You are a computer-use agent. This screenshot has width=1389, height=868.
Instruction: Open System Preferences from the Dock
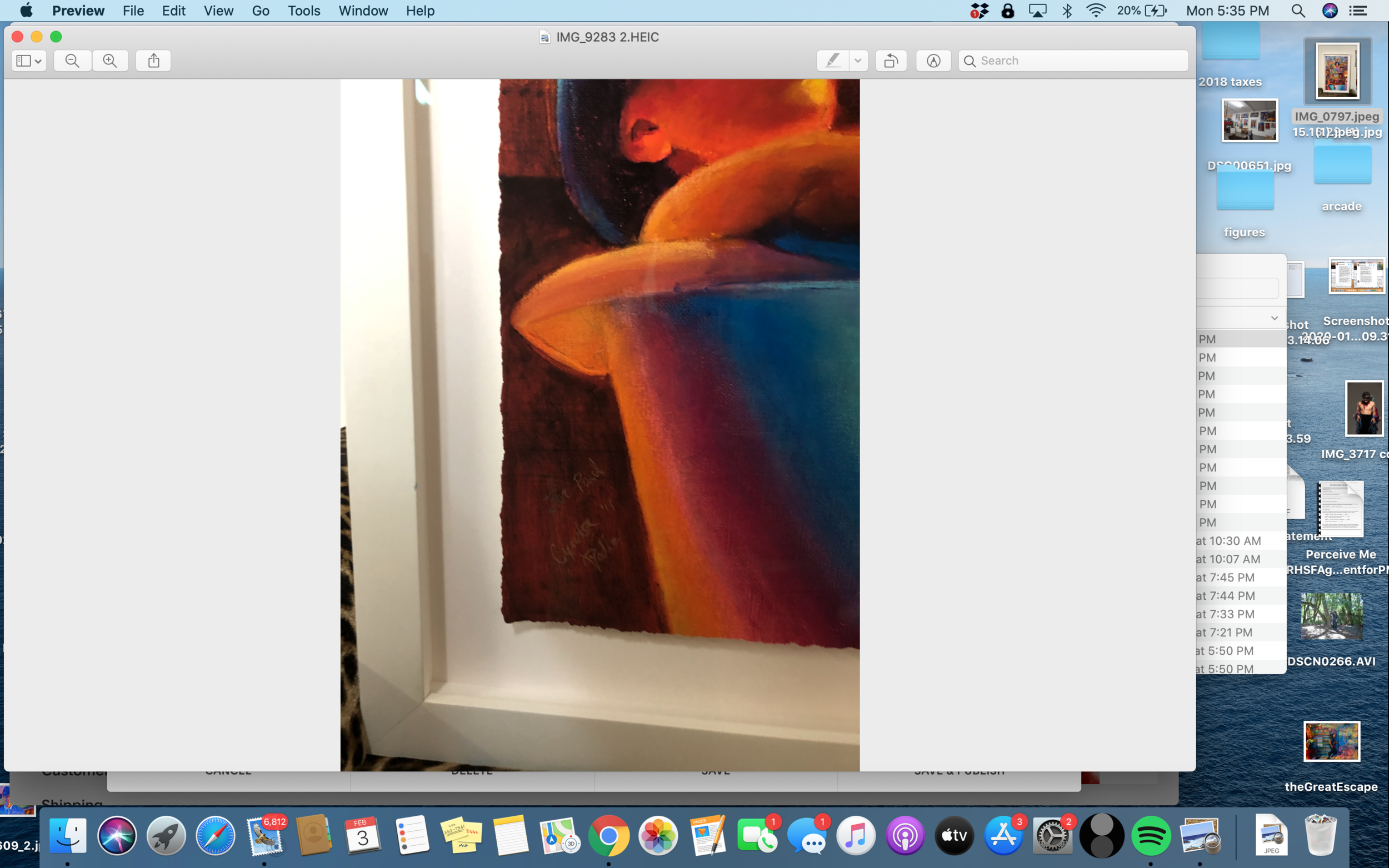1052,835
